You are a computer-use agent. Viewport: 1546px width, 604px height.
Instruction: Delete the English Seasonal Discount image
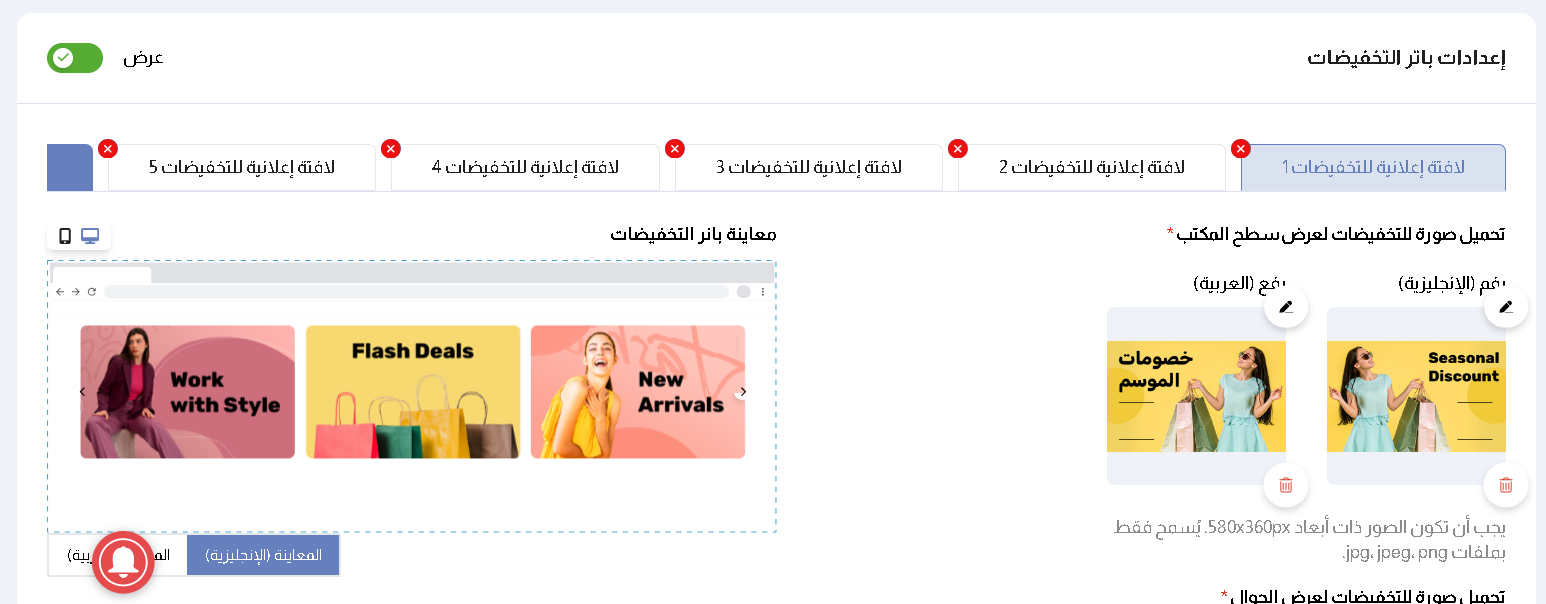pyautogui.click(x=1506, y=485)
